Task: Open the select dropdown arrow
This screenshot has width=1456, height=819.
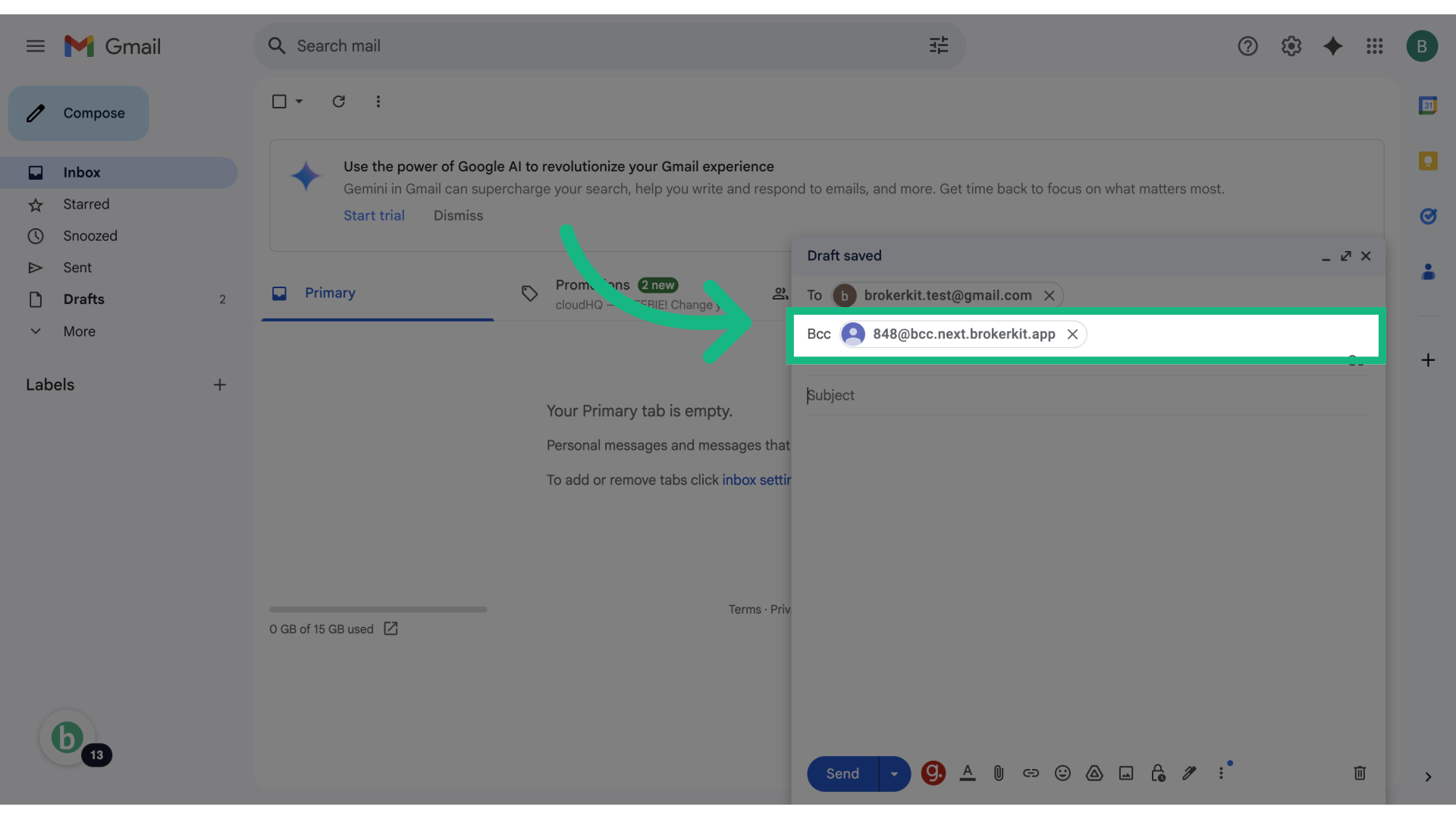Action: tap(299, 102)
